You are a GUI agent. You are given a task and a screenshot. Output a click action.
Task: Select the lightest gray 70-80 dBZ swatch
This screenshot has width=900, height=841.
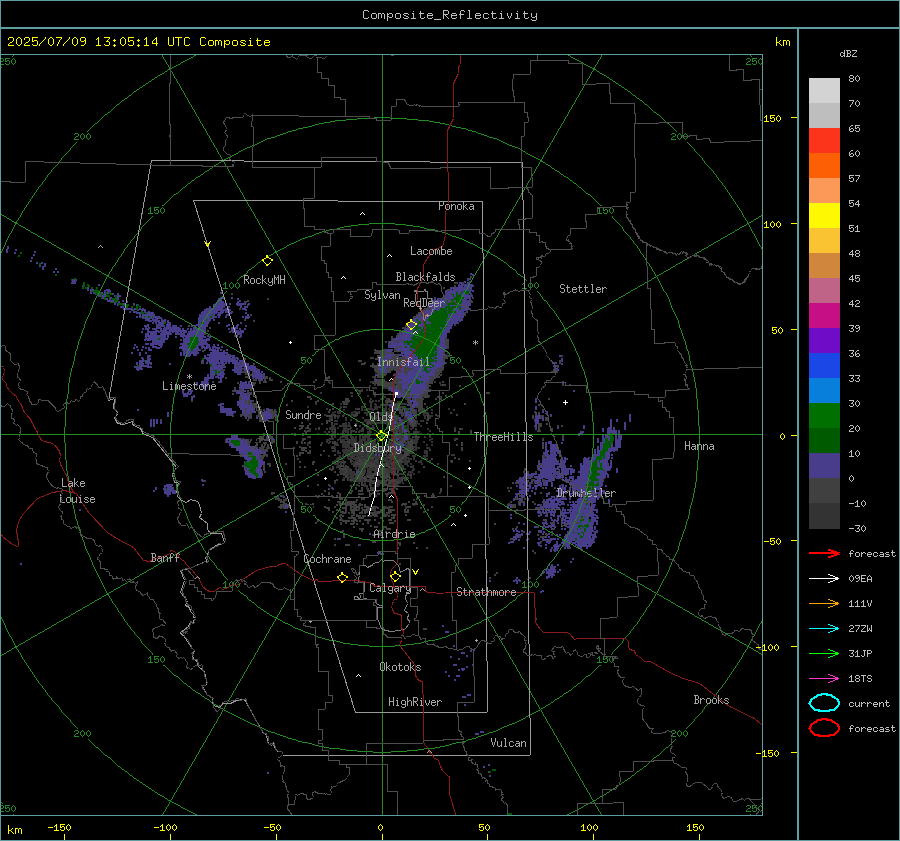pyautogui.click(x=824, y=91)
